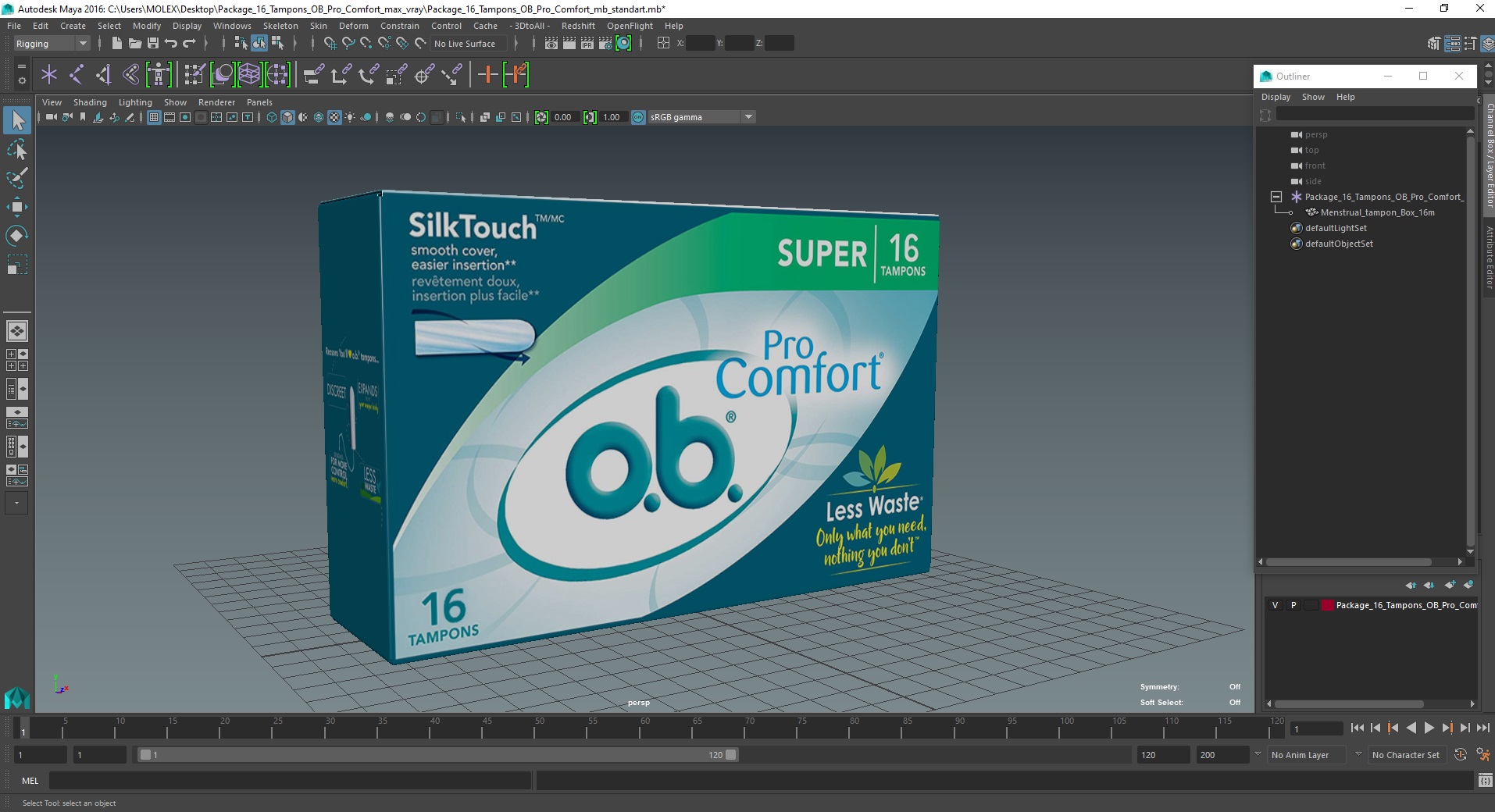Select Menstrual_tampon_Box_16m in Outliner
The width and height of the screenshot is (1495, 812).
tap(1377, 212)
